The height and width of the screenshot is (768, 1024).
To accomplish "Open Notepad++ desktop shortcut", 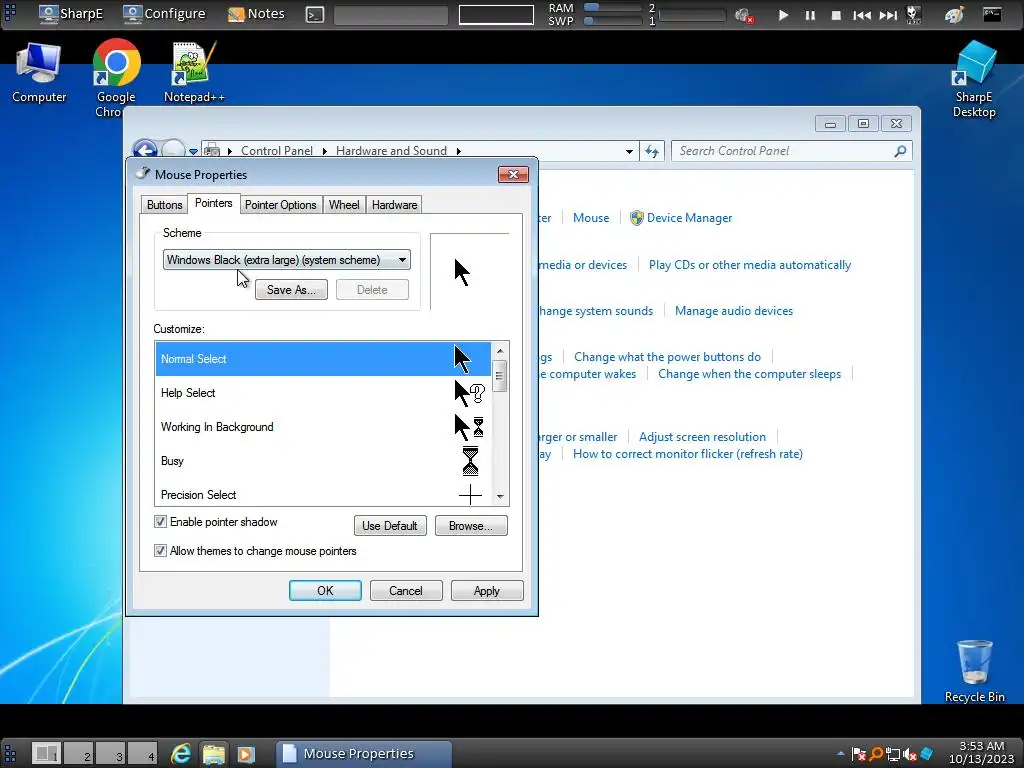I will point(194,72).
